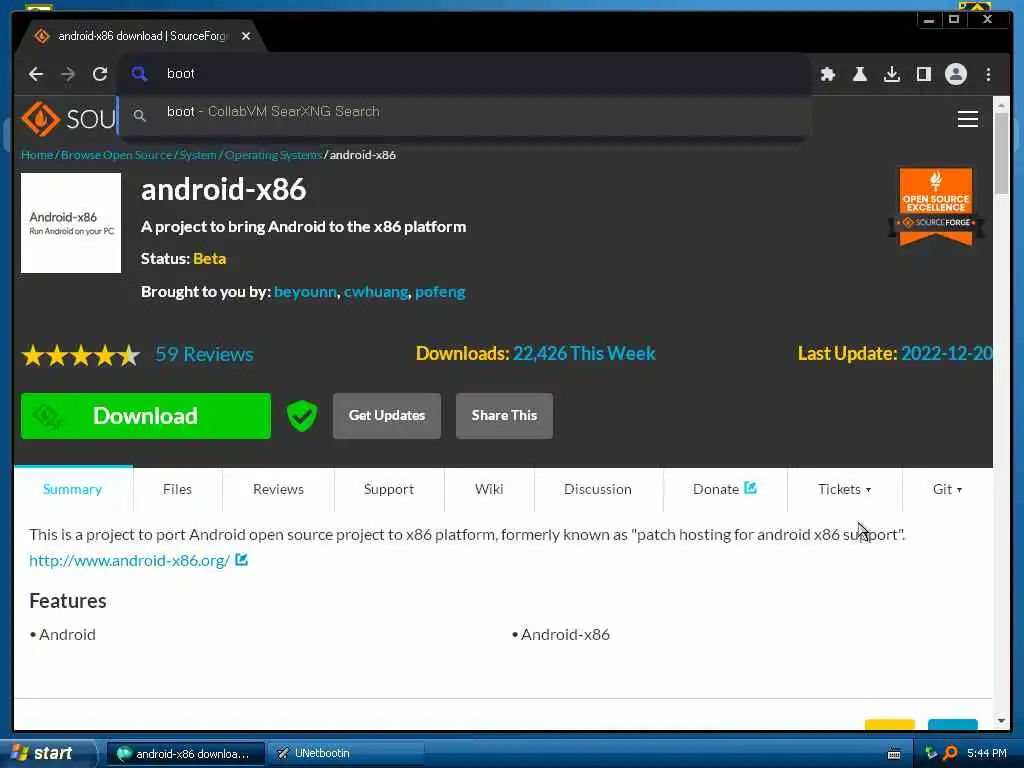Screen dimensions: 1024x768
Task: Switch to the Reviews tab
Action: [x=278, y=489]
